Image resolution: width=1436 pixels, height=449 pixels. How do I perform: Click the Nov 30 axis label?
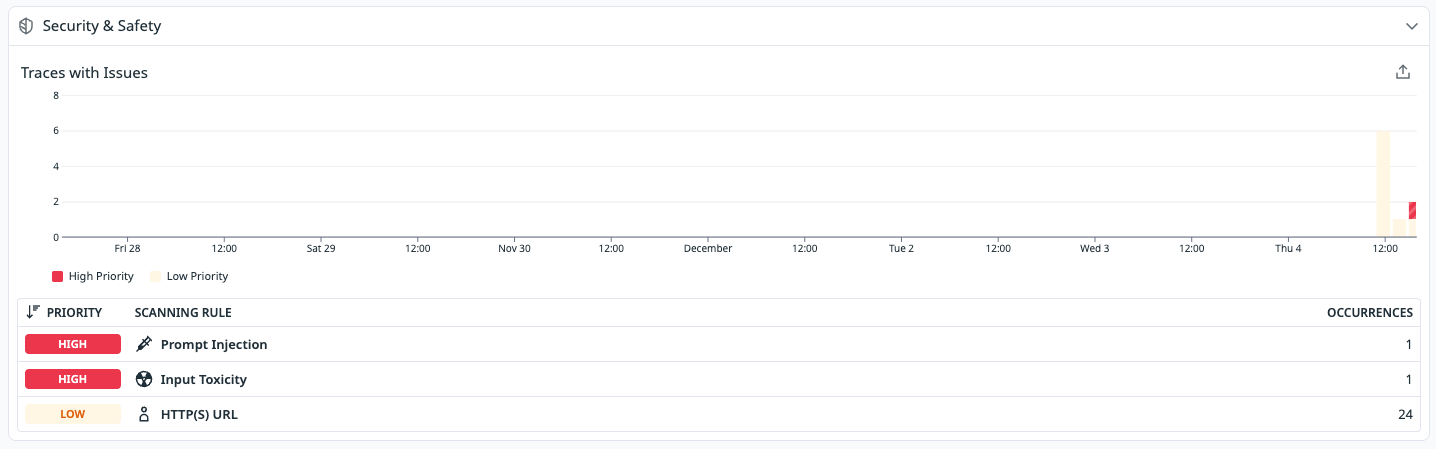515,248
